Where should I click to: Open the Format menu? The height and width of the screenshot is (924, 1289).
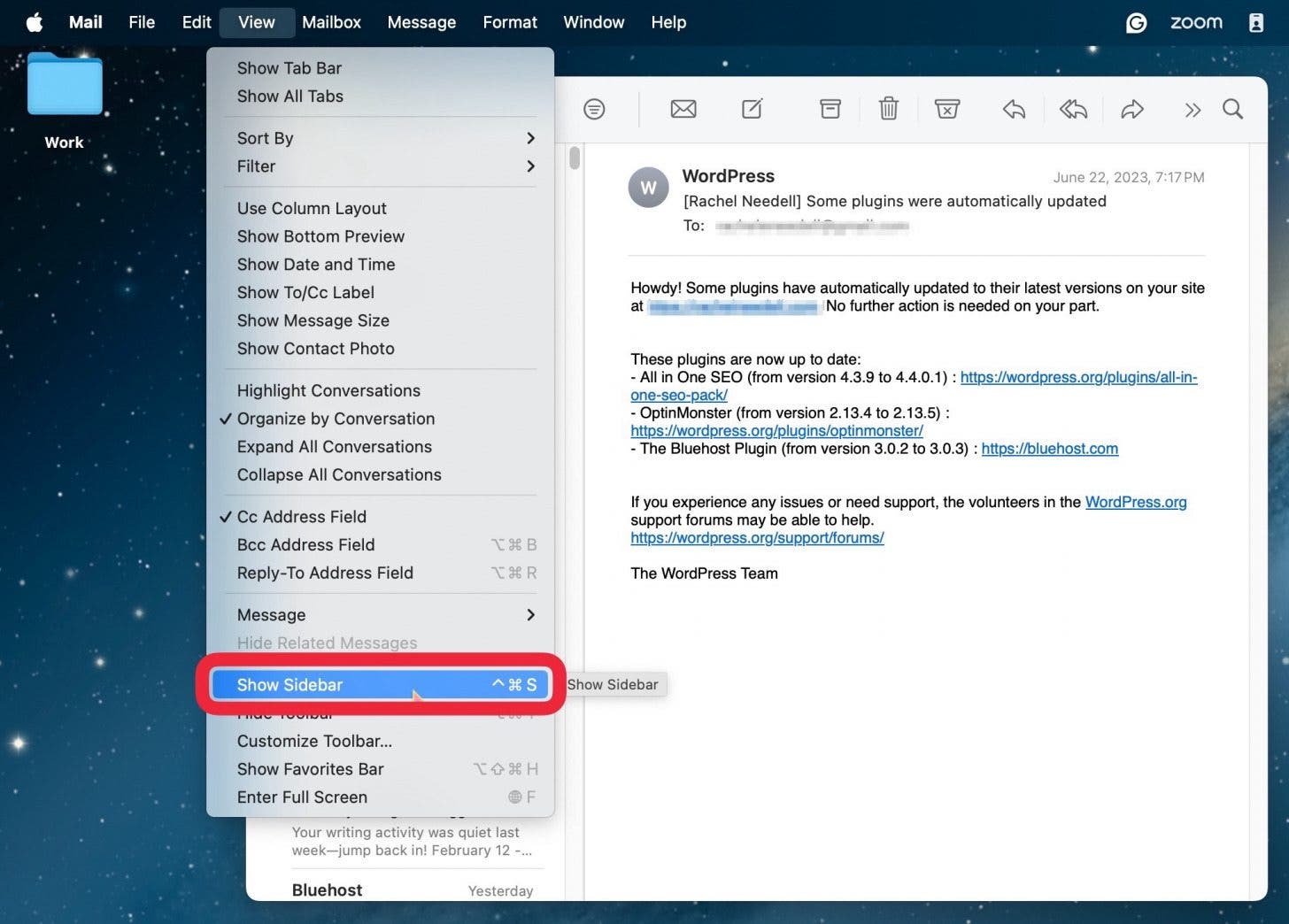click(510, 22)
